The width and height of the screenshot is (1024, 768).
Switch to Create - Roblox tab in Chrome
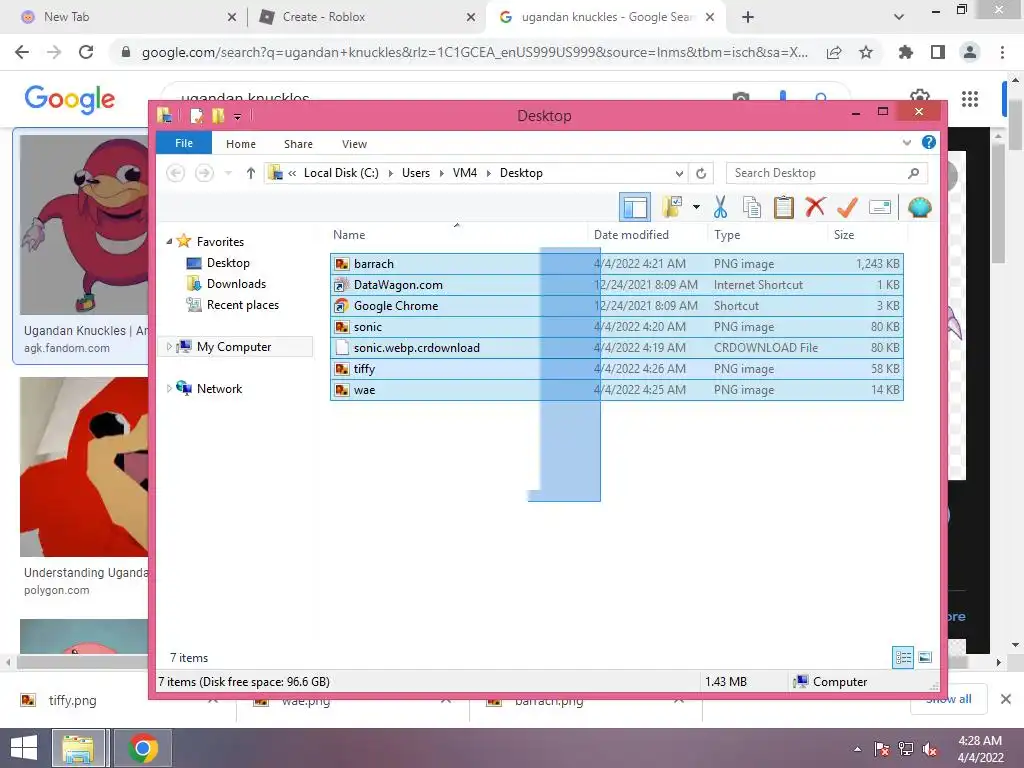click(366, 17)
